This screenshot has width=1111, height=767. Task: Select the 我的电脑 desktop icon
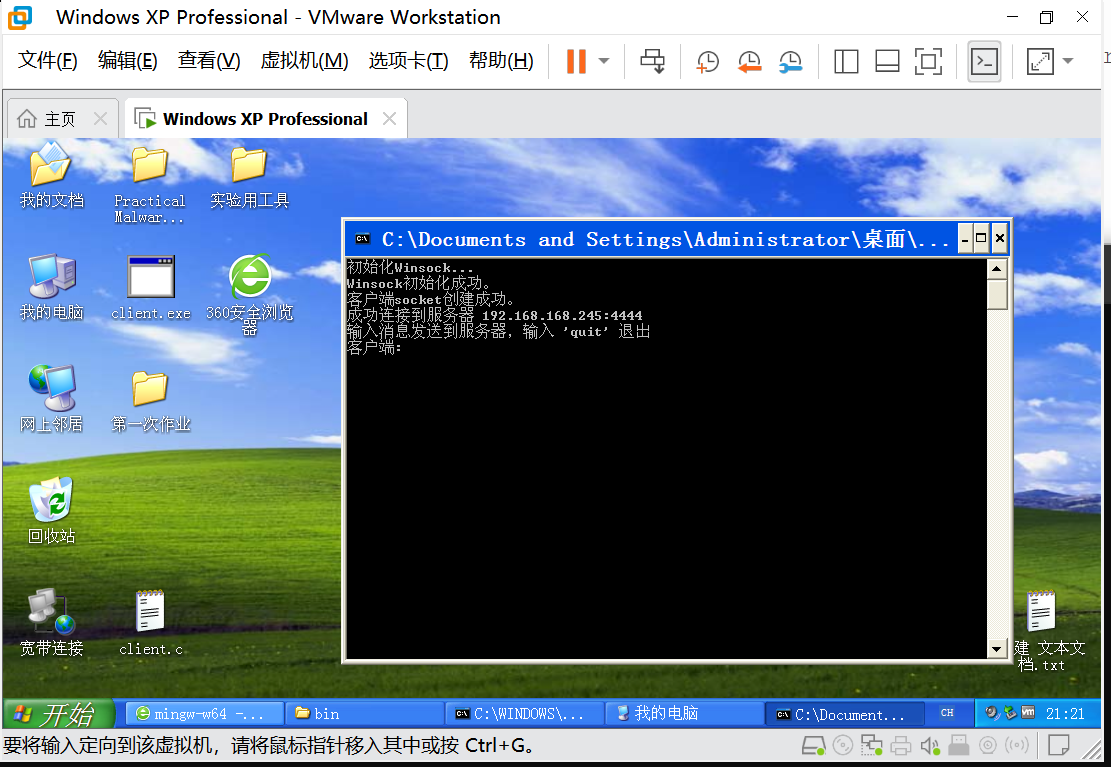click(51, 287)
